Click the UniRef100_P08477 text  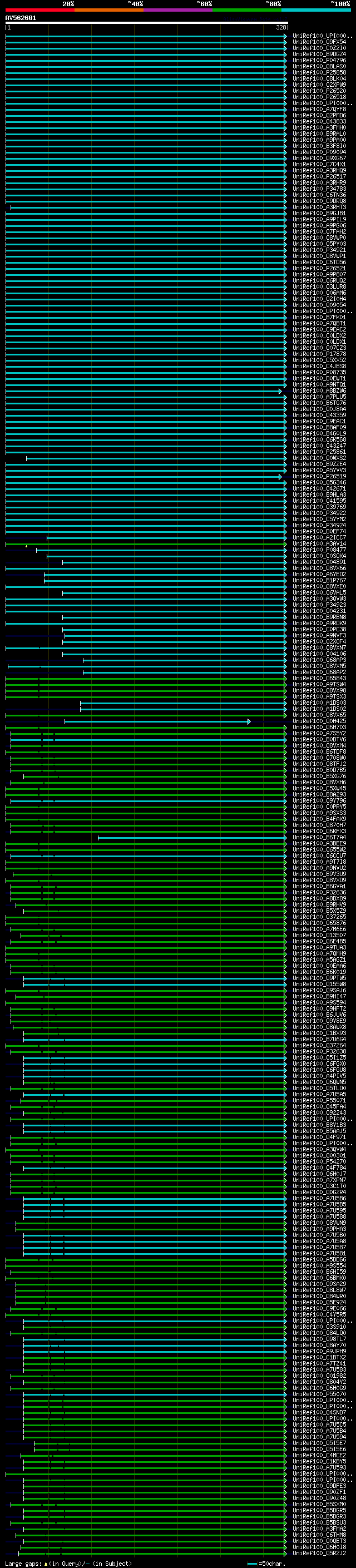click(x=319, y=550)
